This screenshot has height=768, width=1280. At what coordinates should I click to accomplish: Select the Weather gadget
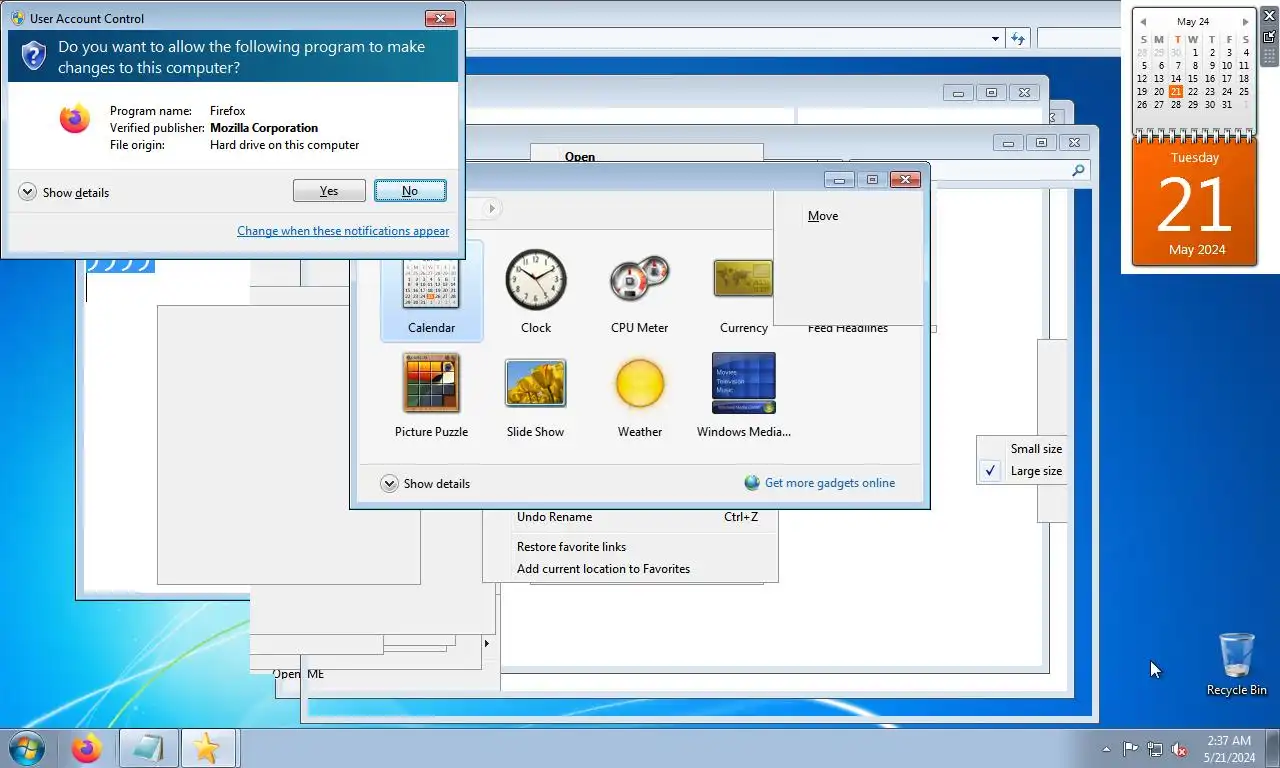tap(640, 395)
